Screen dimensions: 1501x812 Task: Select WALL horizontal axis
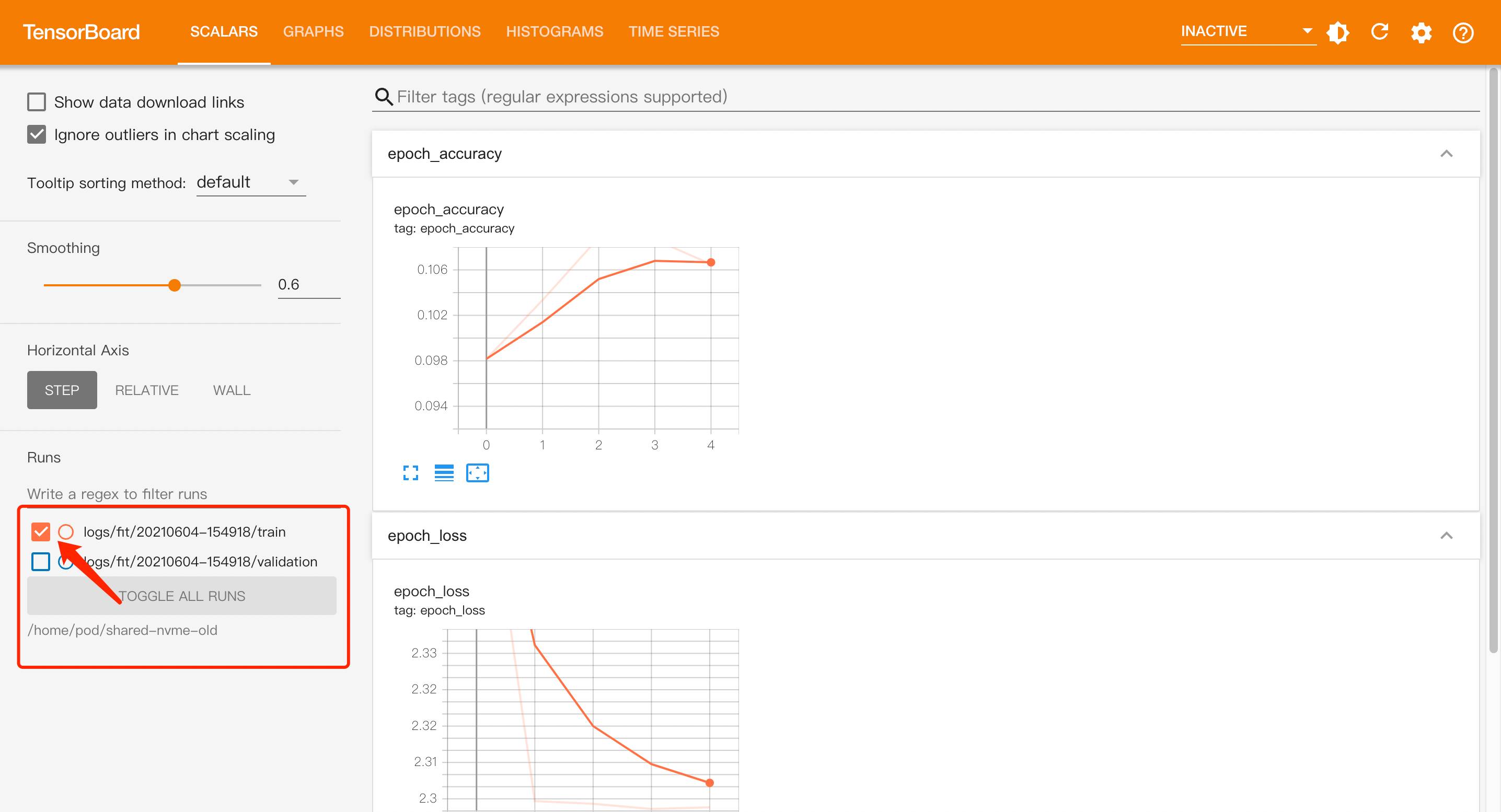[232, 390]
